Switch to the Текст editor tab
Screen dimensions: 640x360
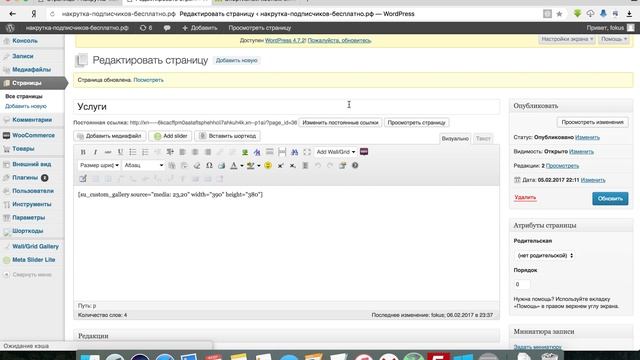(483, 138)
